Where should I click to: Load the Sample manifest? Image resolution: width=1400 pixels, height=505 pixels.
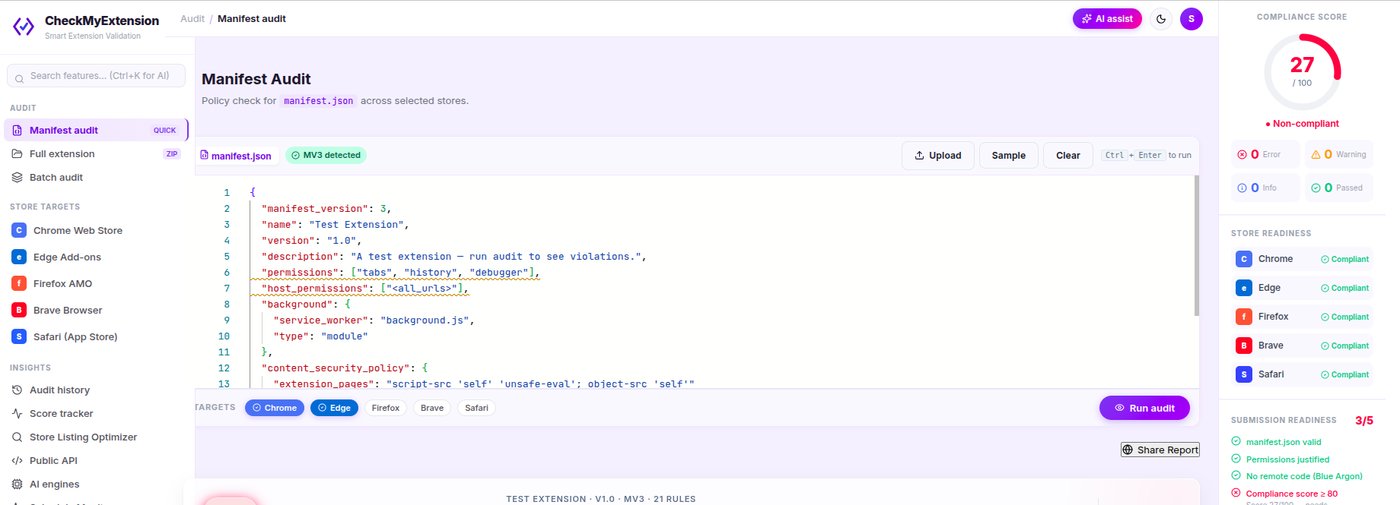(x=1008, y=155)
